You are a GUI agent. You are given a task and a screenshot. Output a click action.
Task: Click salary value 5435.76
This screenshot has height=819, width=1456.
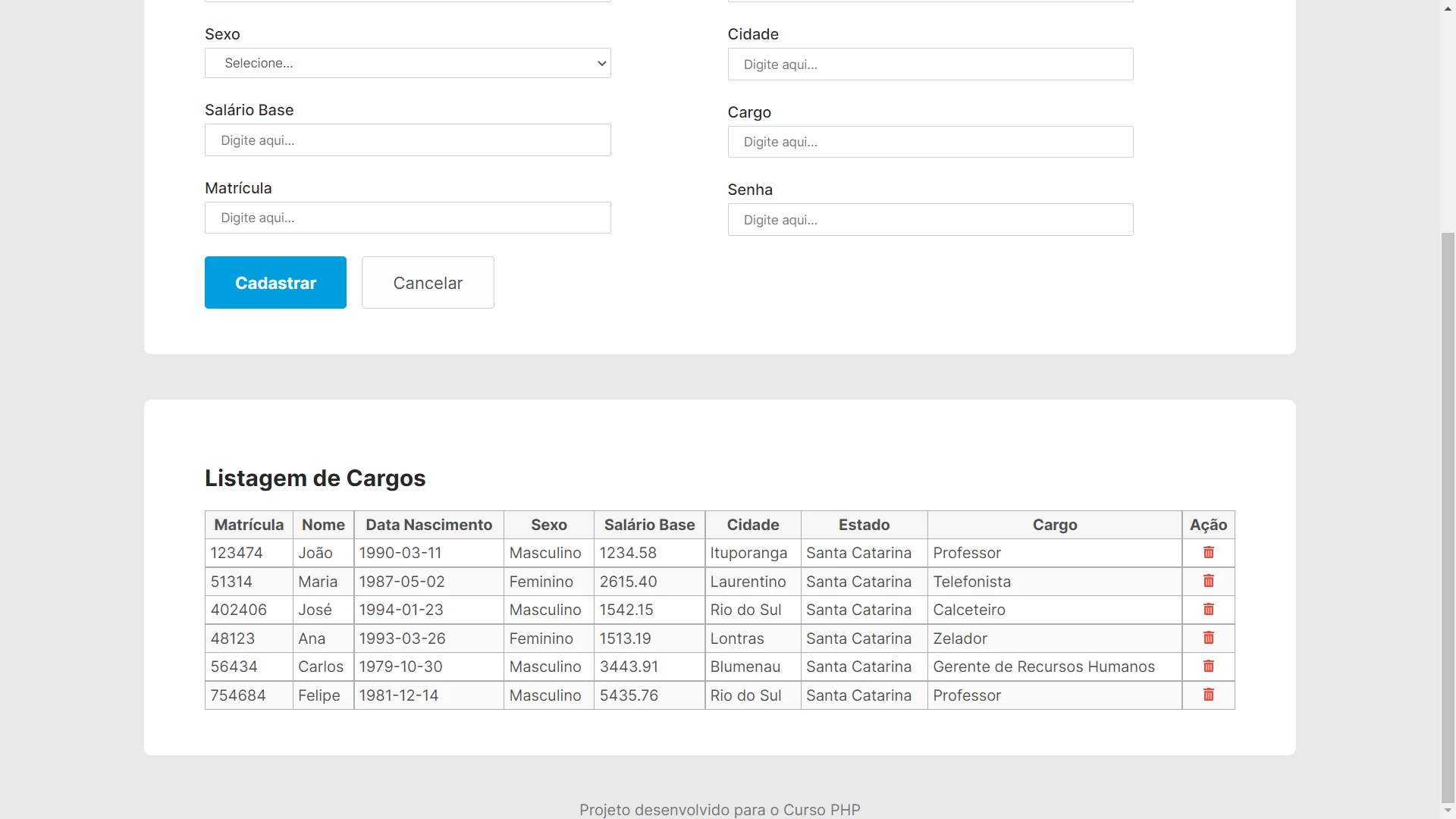click(x=649, y=695)
